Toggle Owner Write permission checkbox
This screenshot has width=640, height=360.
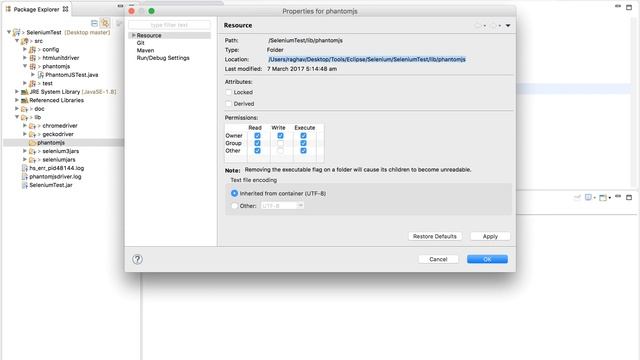[280, 136]
